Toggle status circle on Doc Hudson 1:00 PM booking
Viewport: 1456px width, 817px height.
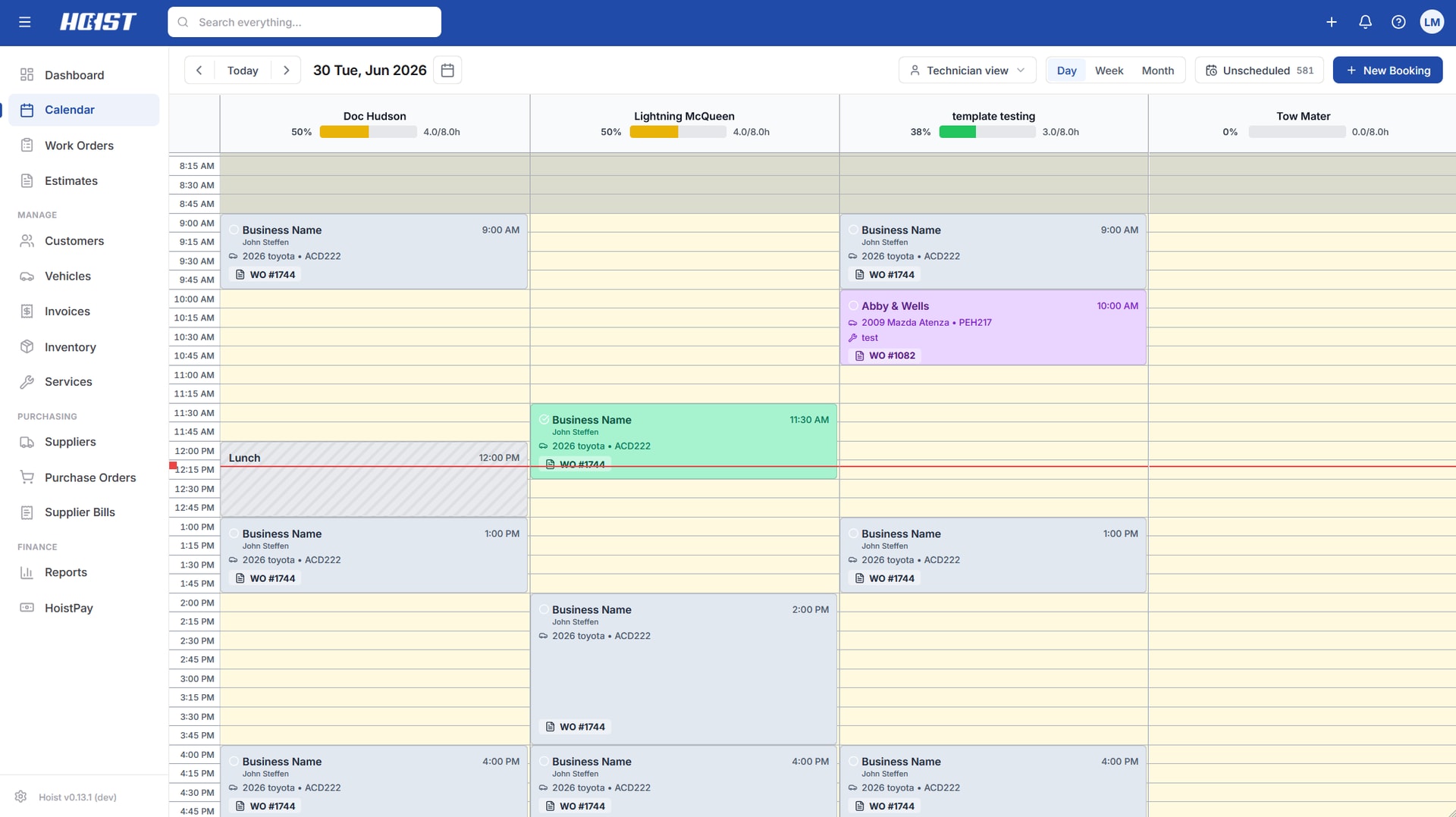click(x=234, y=534)
